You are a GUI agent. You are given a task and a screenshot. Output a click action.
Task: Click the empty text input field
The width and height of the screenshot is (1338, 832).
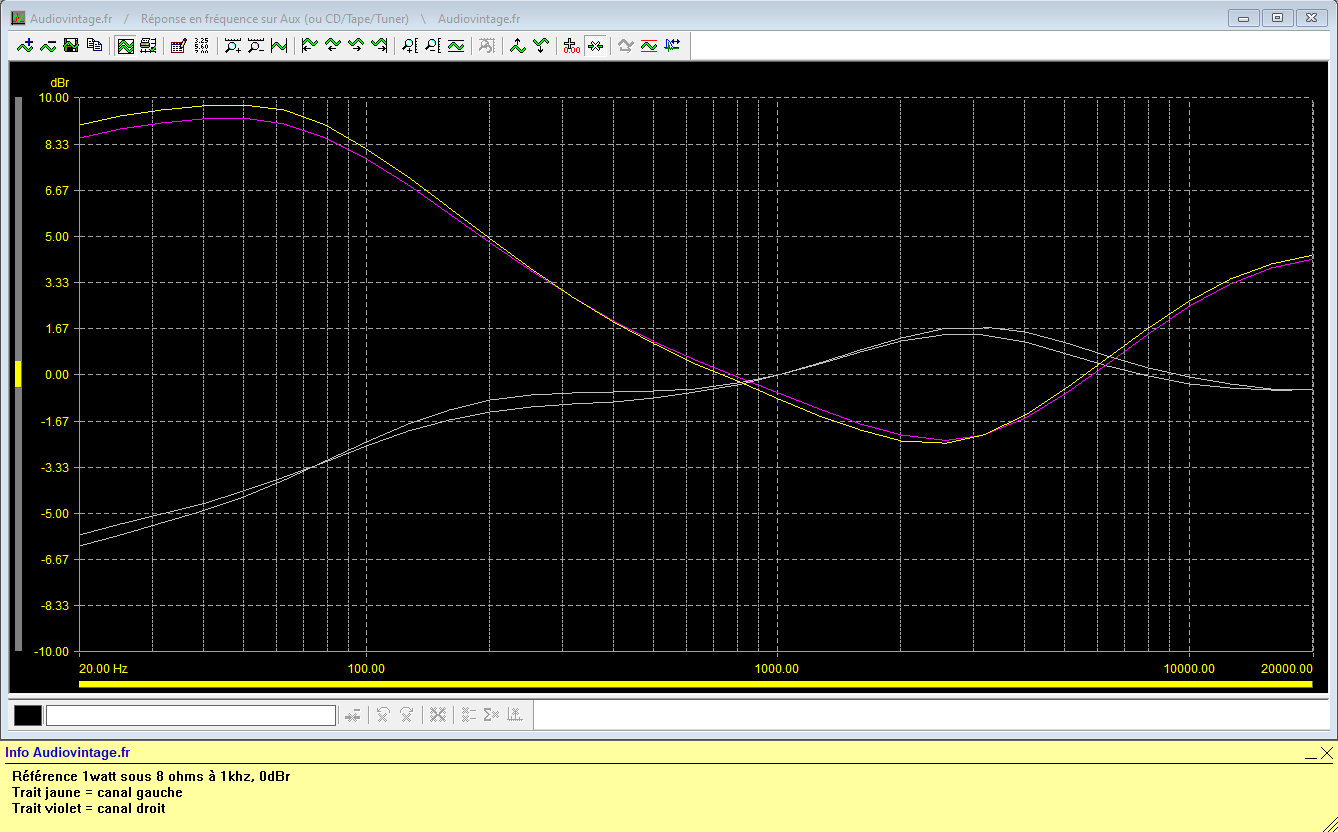click(x=191, y=715)
